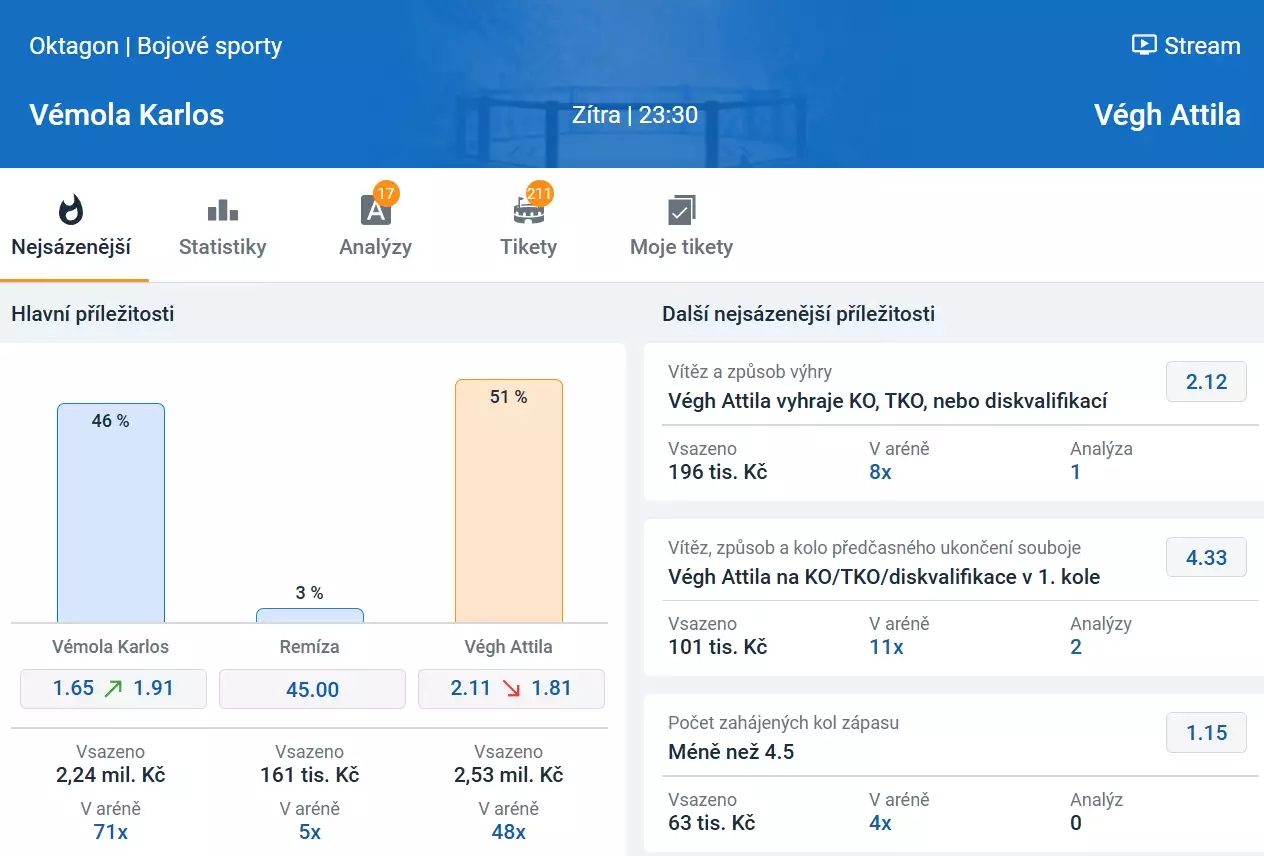Viewport: 1264px width, 856px height.
Task: Open 71x arena link under Vémola Karlos
Action: [110, 832]
